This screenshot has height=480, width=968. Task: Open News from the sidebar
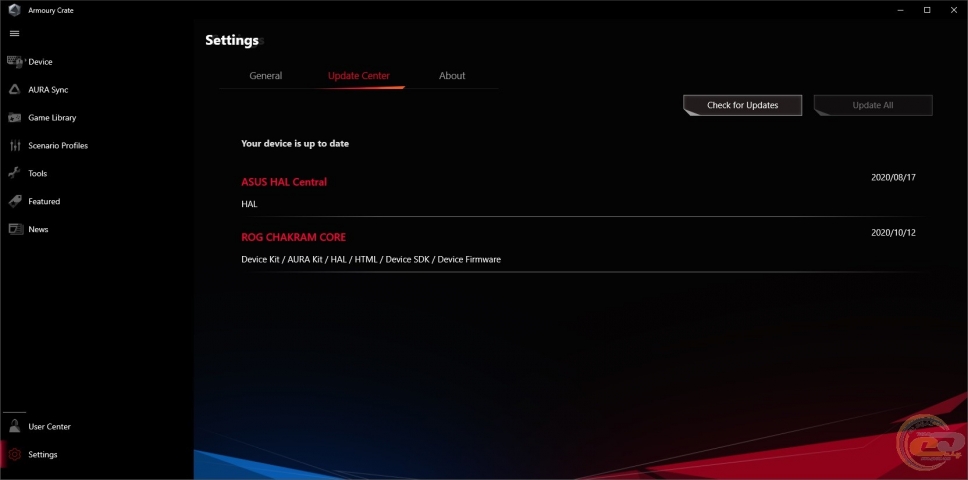[38, 230]
